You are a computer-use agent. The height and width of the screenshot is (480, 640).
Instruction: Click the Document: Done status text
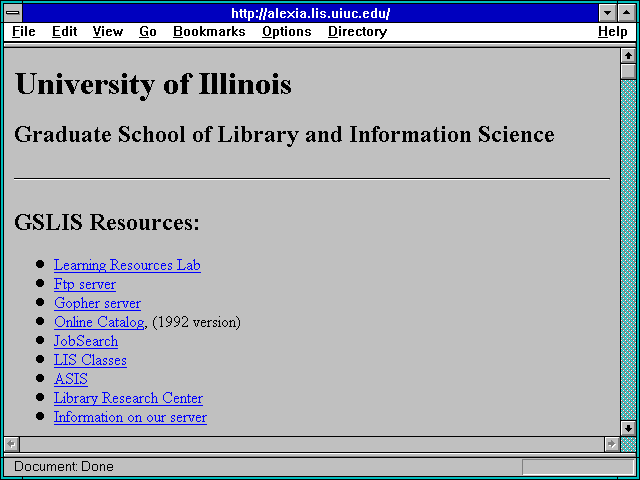click(64, 467)
